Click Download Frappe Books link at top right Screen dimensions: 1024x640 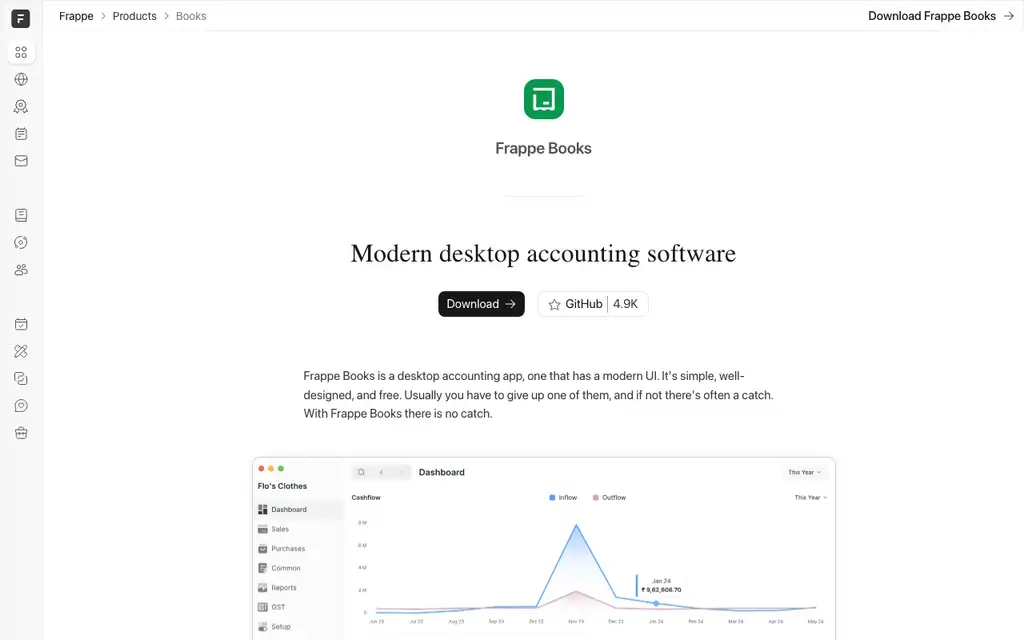[x=940, y=16]
